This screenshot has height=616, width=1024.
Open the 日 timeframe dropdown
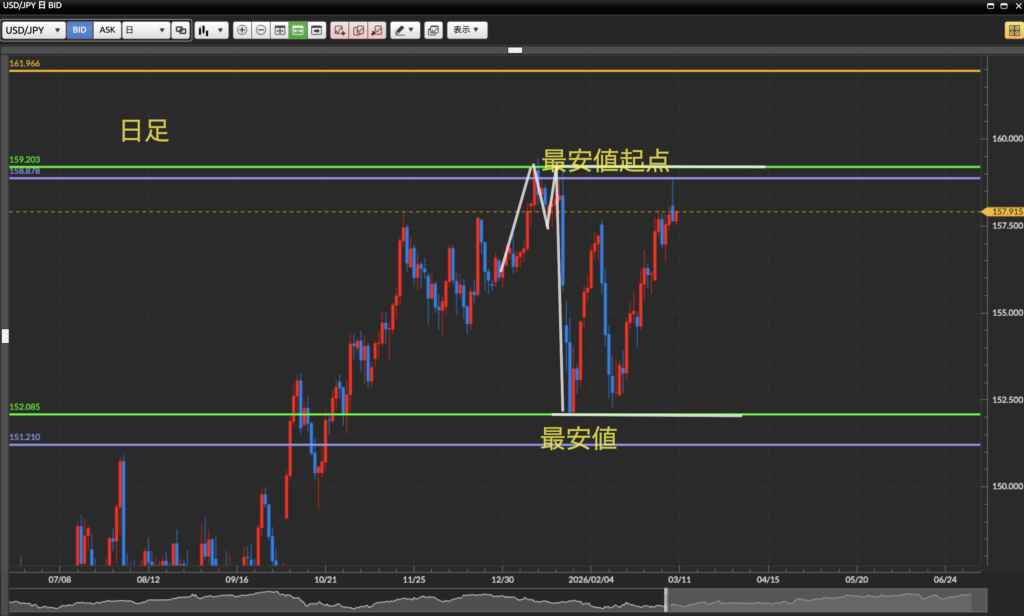pos(145,30)
